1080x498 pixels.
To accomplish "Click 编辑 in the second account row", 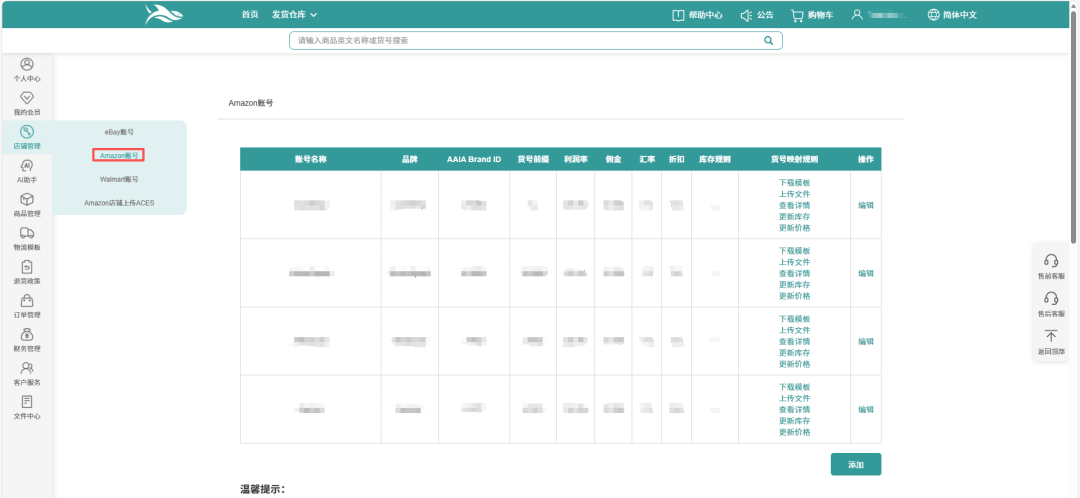I will pyautogui.click(x=865, y=273).
